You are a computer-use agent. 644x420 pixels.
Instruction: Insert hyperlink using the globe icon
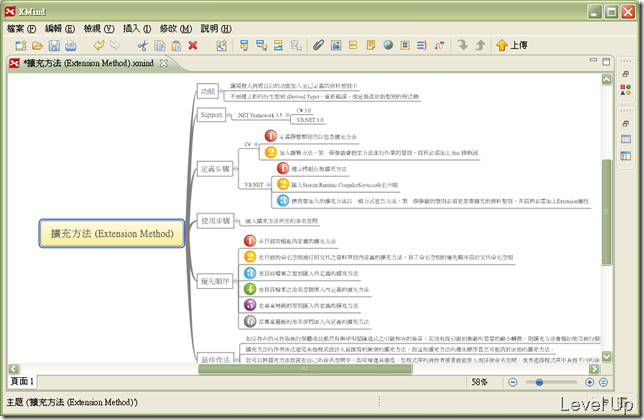click(388, 45)
